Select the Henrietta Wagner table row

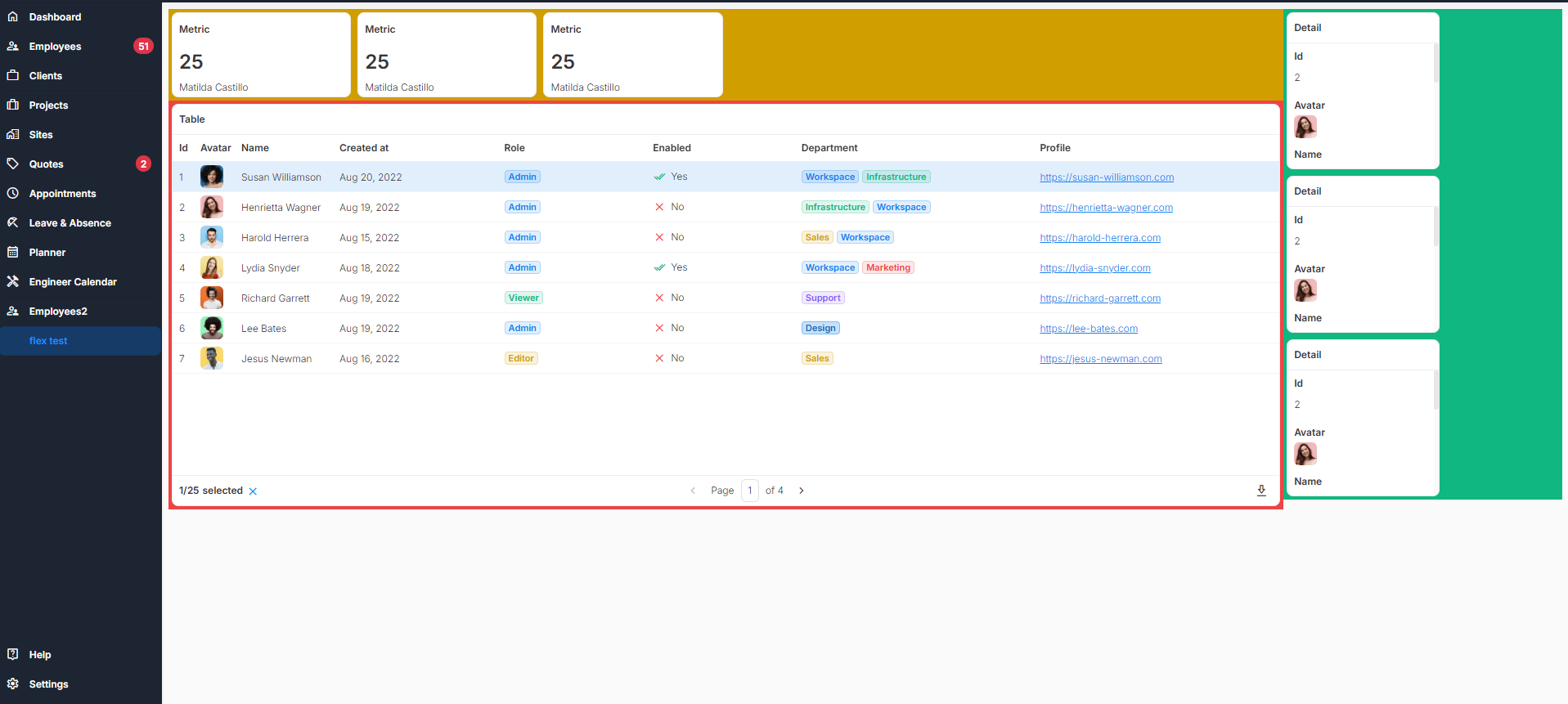(x=573, y=208)
